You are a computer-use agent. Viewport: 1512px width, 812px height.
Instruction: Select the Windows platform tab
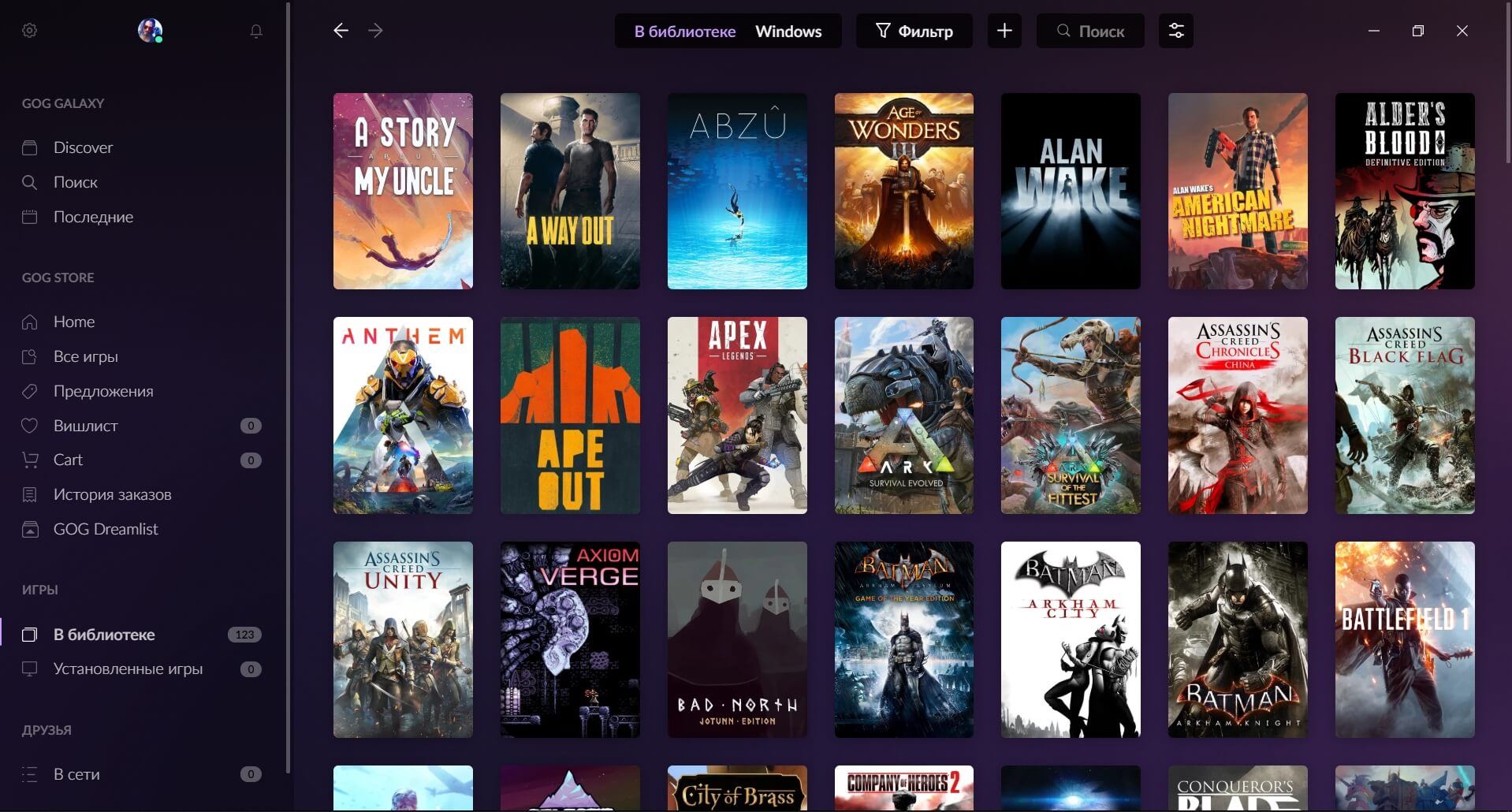pos(788,32)
